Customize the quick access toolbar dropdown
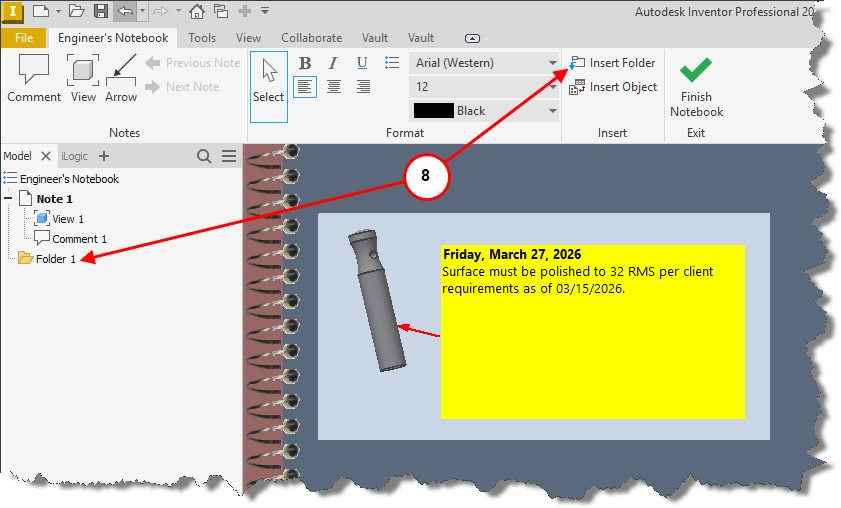The height and width of the screenshot is (508, 841). [x=265, y=11]
